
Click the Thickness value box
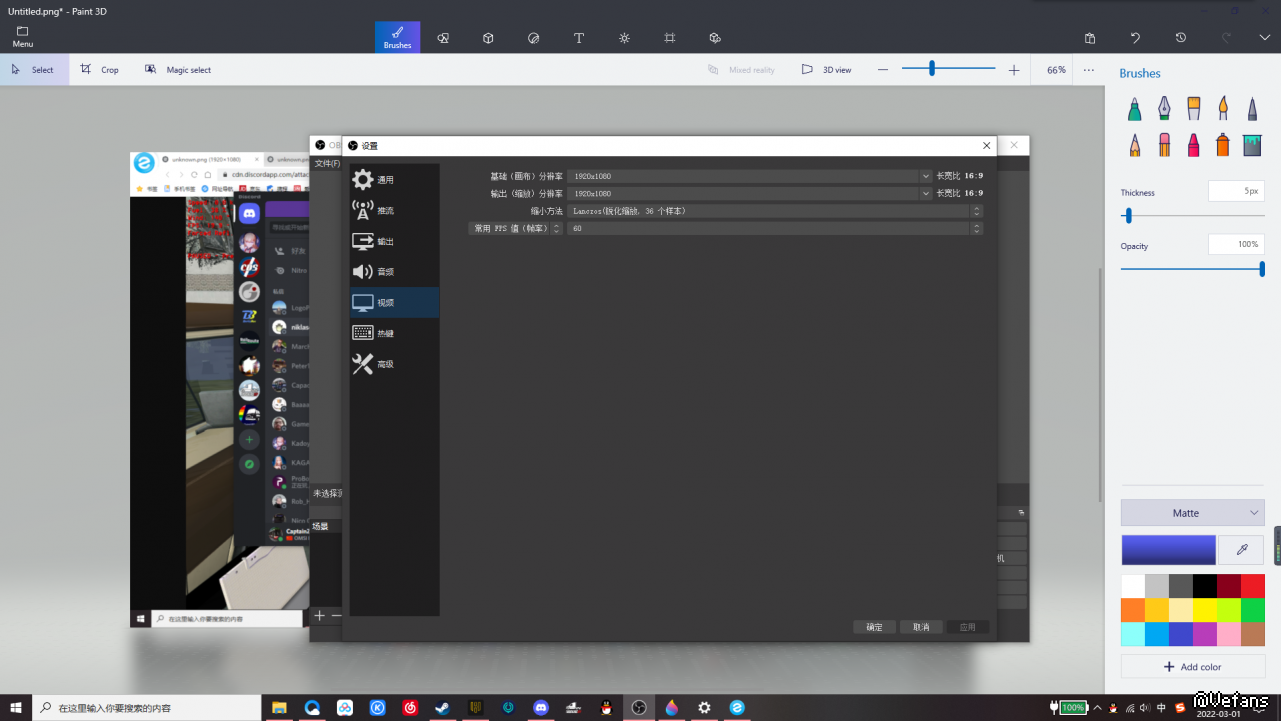(x=1236, y=190)
